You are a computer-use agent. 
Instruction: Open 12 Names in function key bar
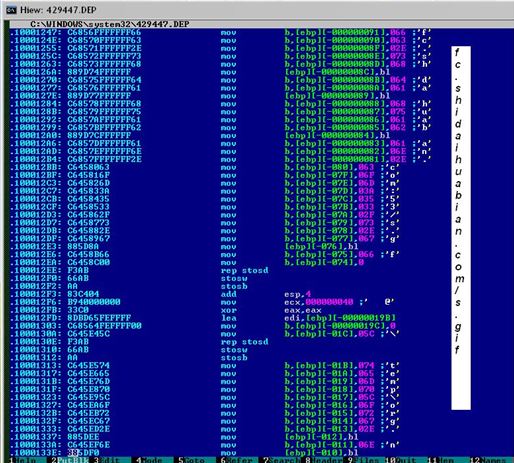point(490,460)
